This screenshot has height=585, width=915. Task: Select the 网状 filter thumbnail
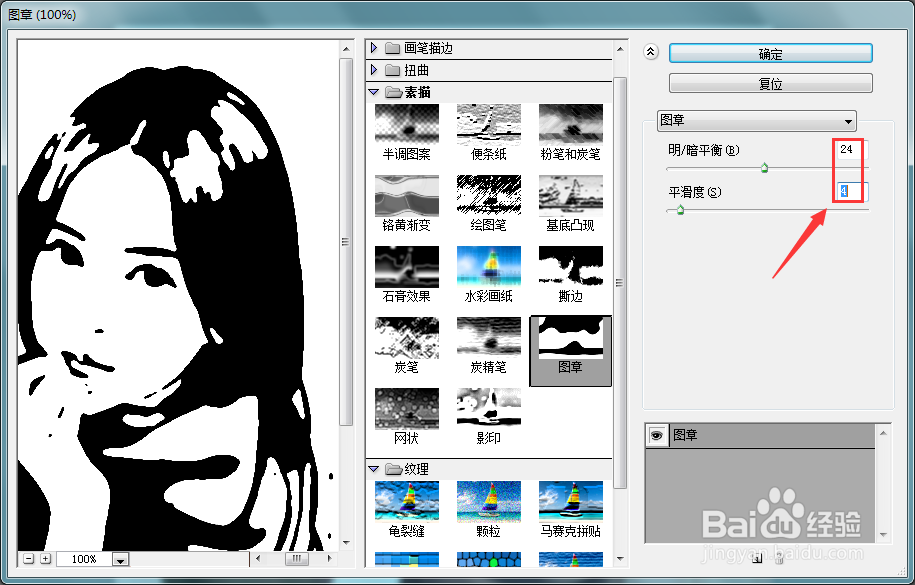click(x=407, y=409)
